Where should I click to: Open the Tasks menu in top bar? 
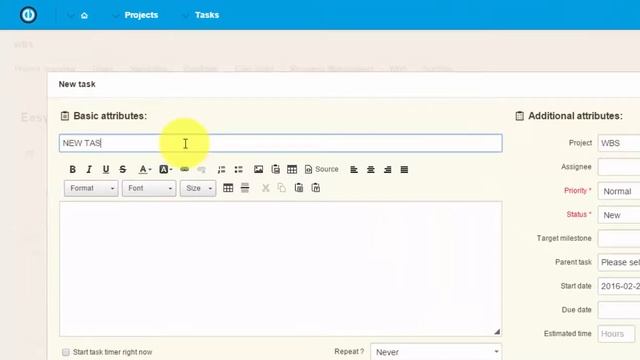pos(207,15)
